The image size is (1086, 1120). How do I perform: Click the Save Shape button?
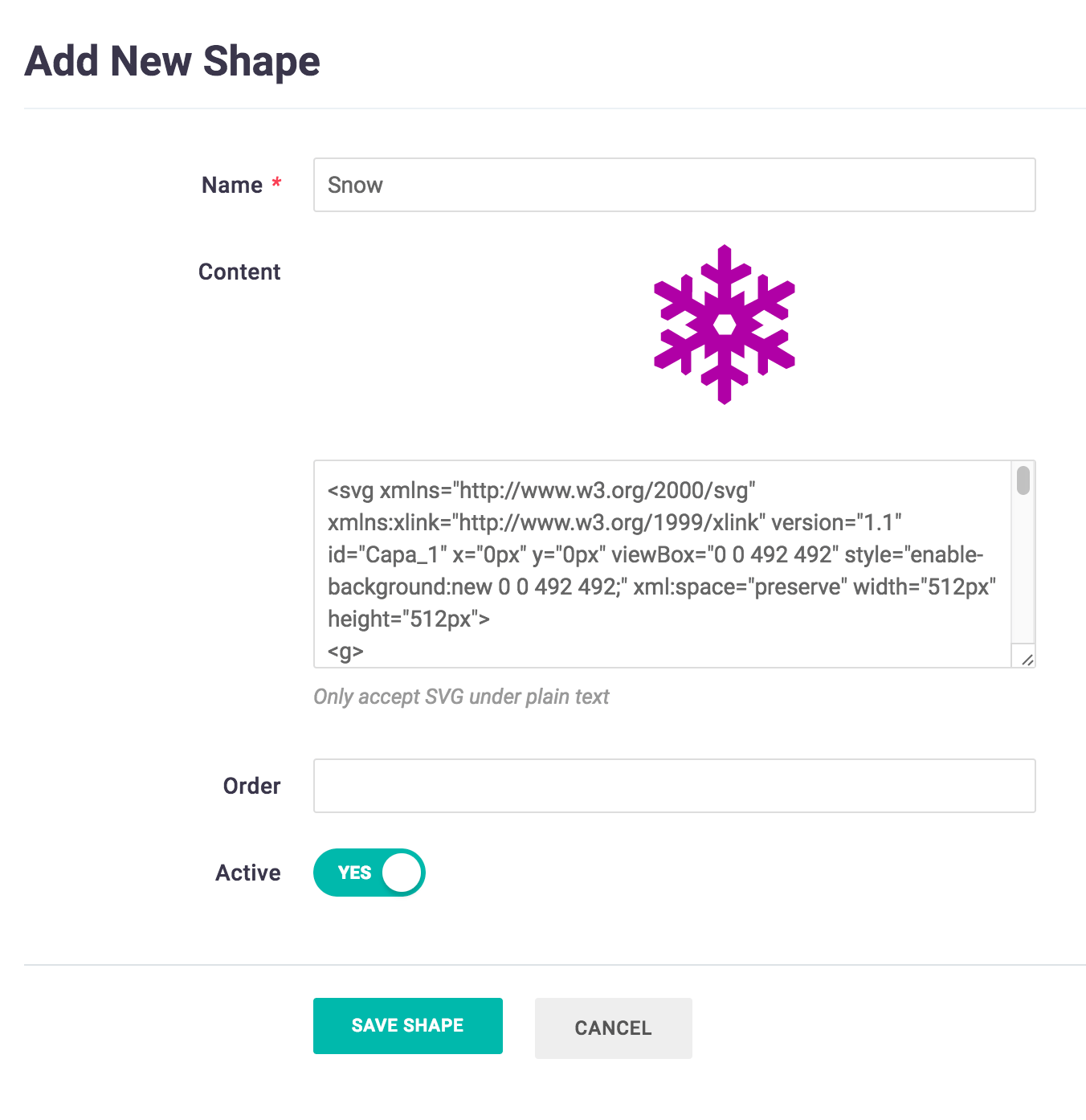(x=407, y=1026)
